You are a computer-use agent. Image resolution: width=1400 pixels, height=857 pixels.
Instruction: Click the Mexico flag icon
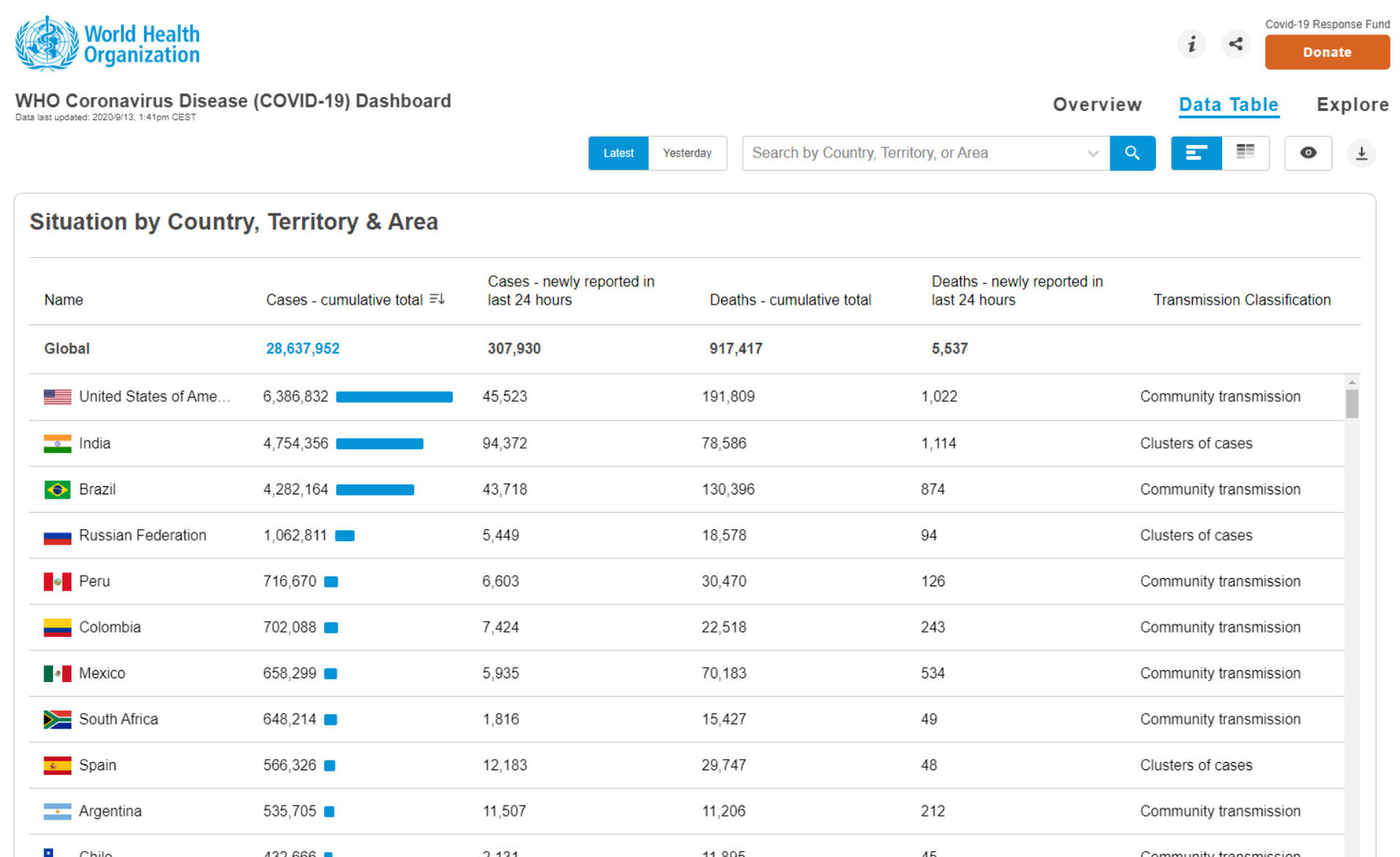[58, 673]
